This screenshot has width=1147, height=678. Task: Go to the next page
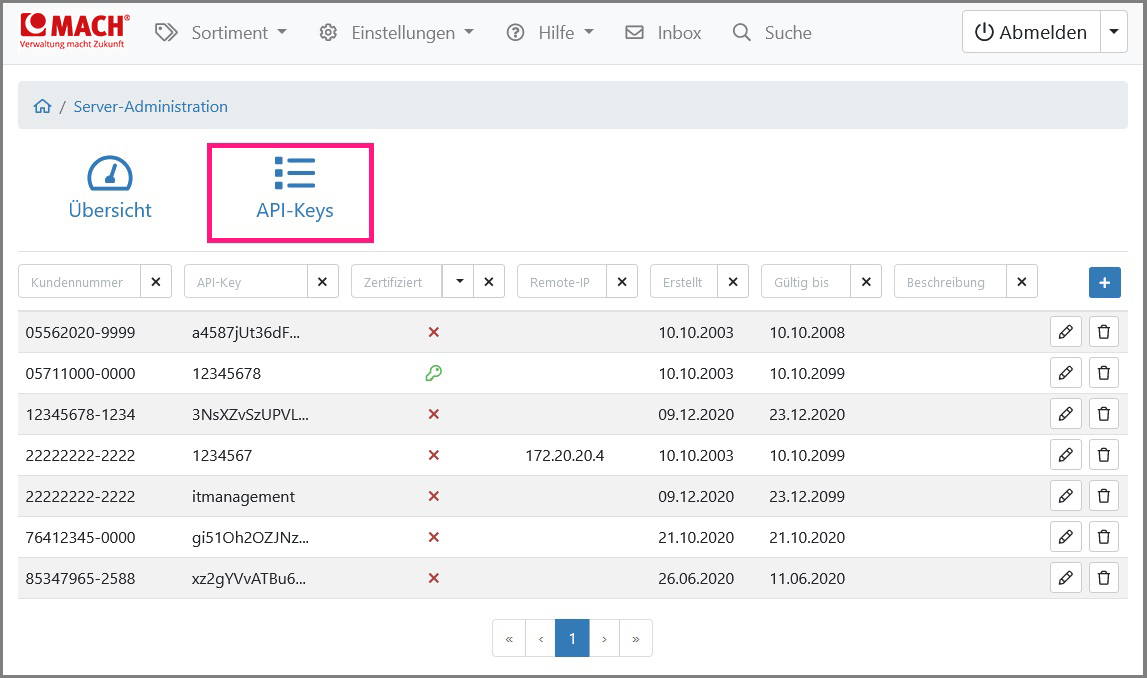(x=604, y=639)
